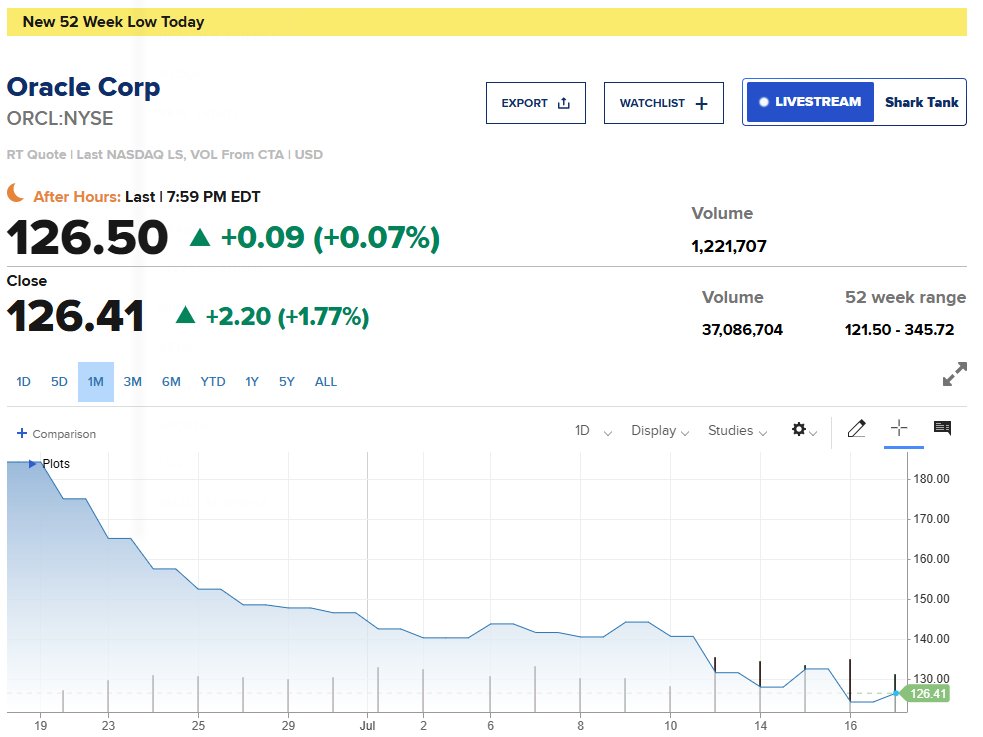
Task: Open the Livestream player
Action: pos(810,102)
